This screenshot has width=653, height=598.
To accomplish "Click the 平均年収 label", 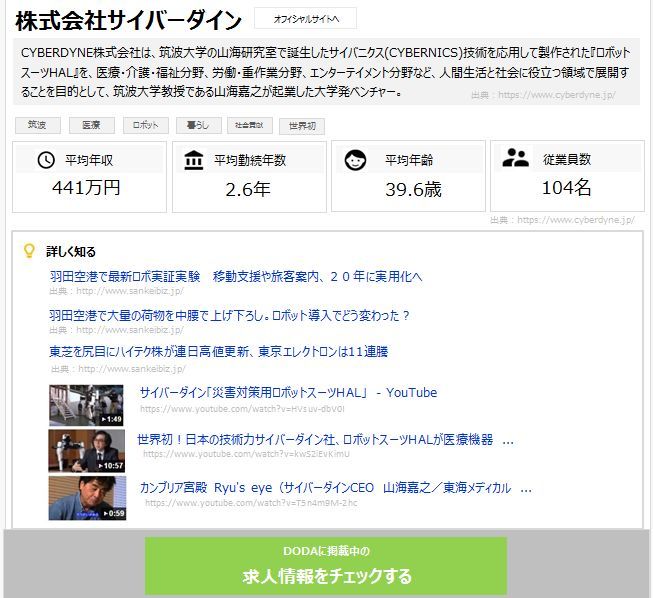I will click(x=89, y=160).
